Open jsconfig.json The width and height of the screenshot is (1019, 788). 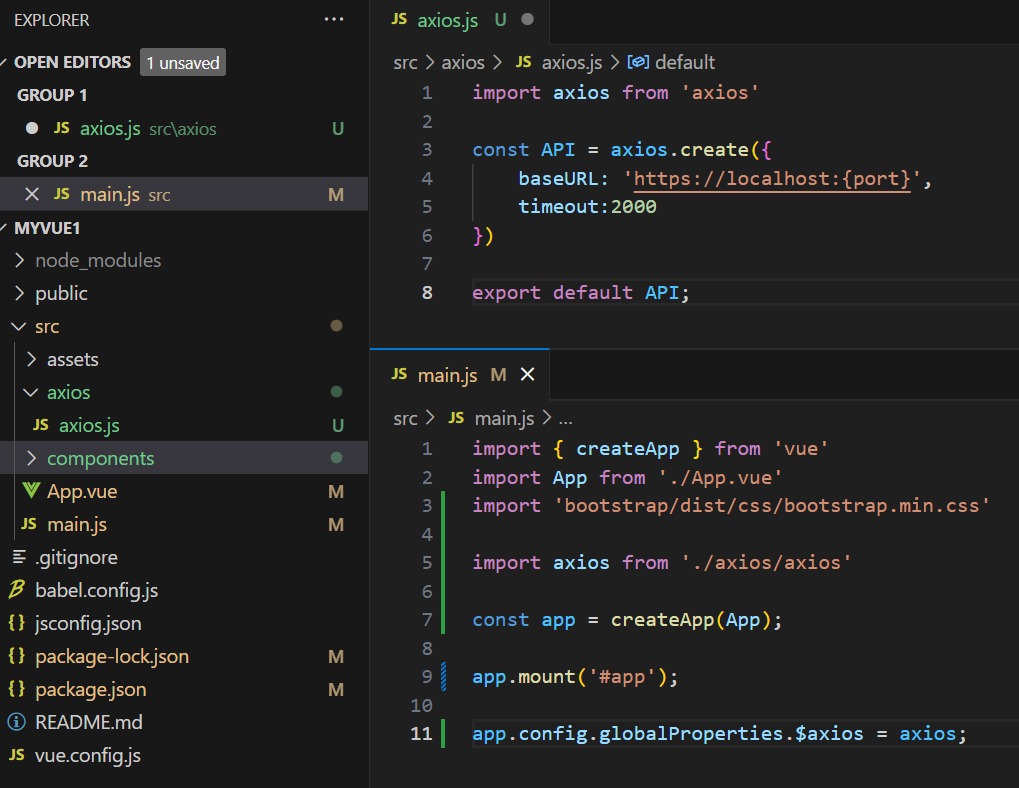click(x=88, y=624)
